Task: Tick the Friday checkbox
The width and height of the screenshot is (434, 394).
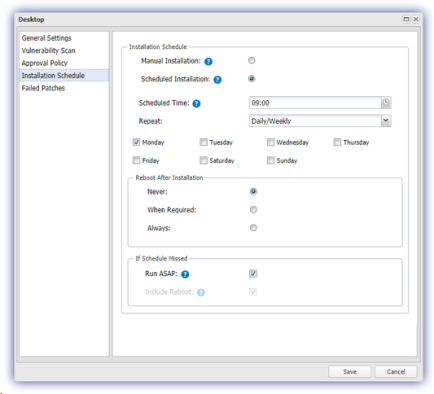Action: pyautogui.click(x=136, y=160)
